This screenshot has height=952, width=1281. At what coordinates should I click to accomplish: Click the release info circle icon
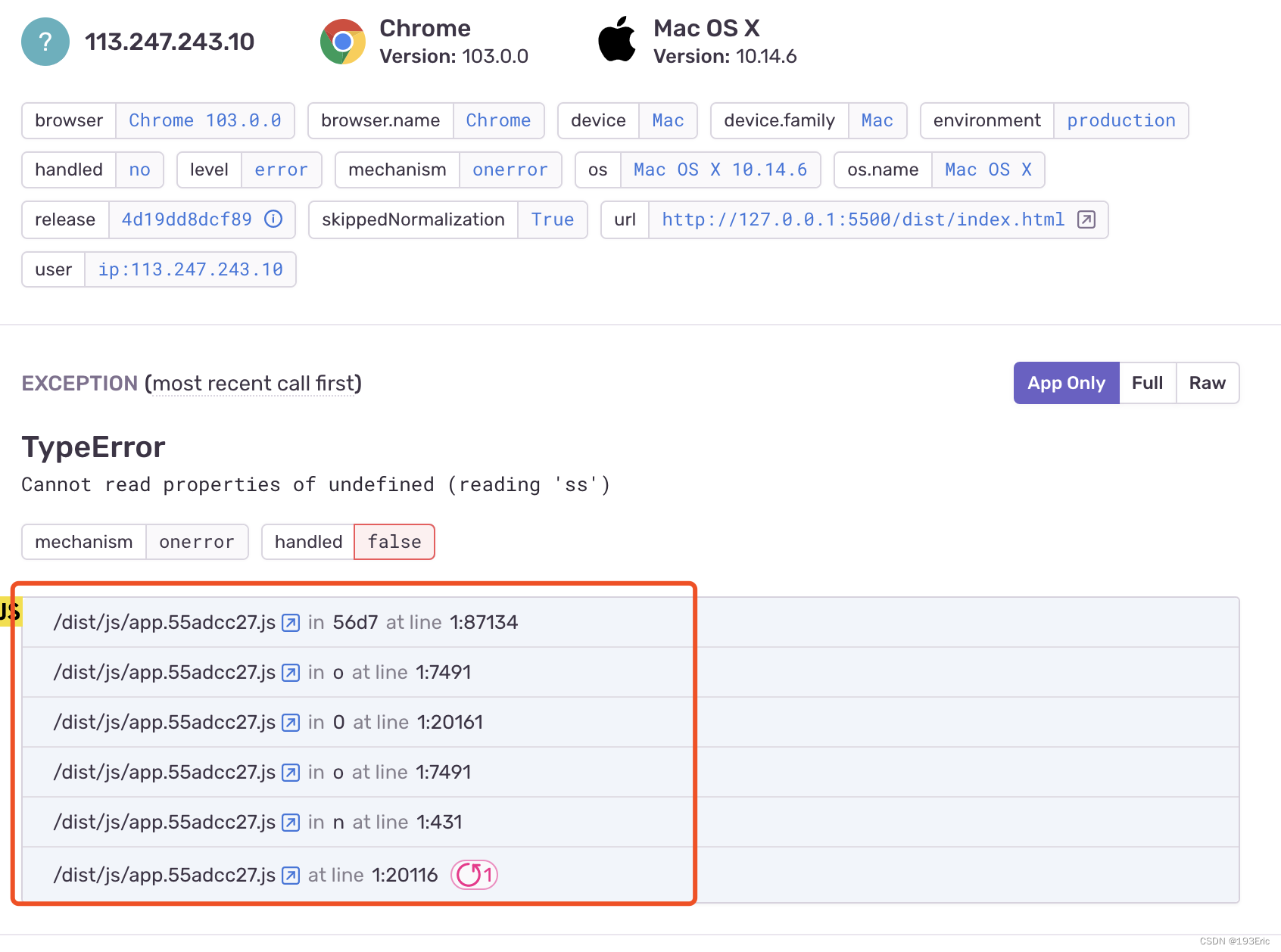(273, 219)
